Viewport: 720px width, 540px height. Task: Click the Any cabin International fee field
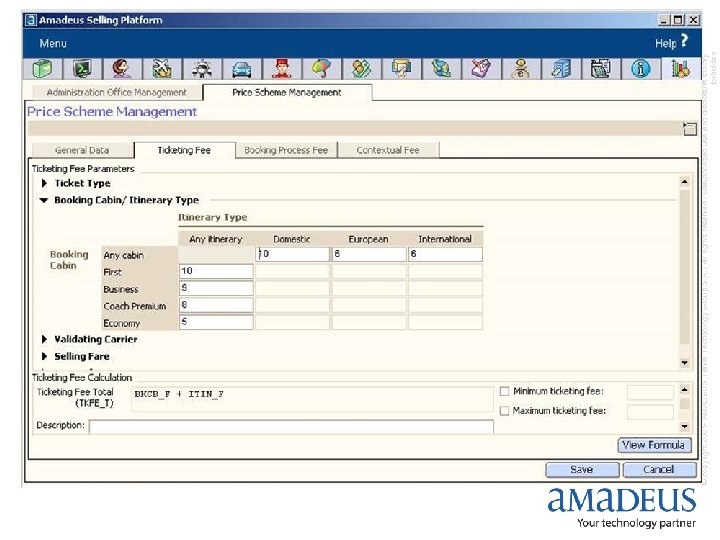tap(445, 254)
